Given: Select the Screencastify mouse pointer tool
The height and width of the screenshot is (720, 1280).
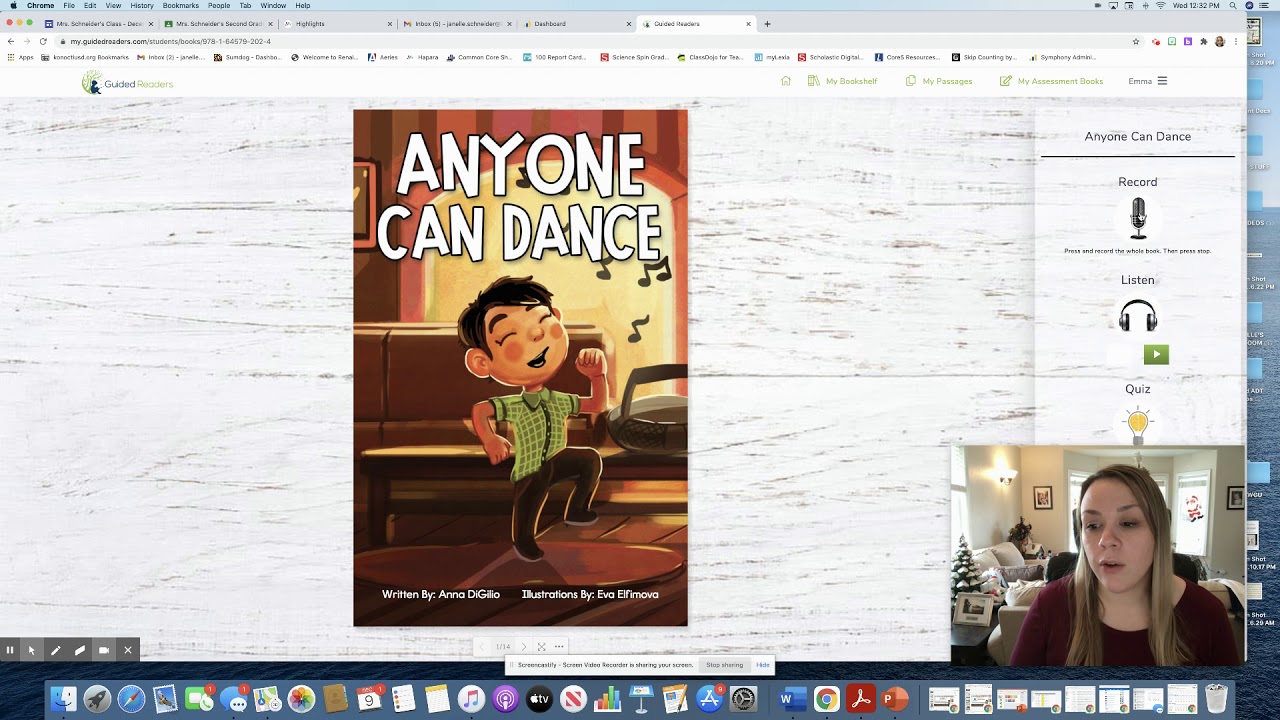Looking at the screenshot, I should click(x=32, y=650).
